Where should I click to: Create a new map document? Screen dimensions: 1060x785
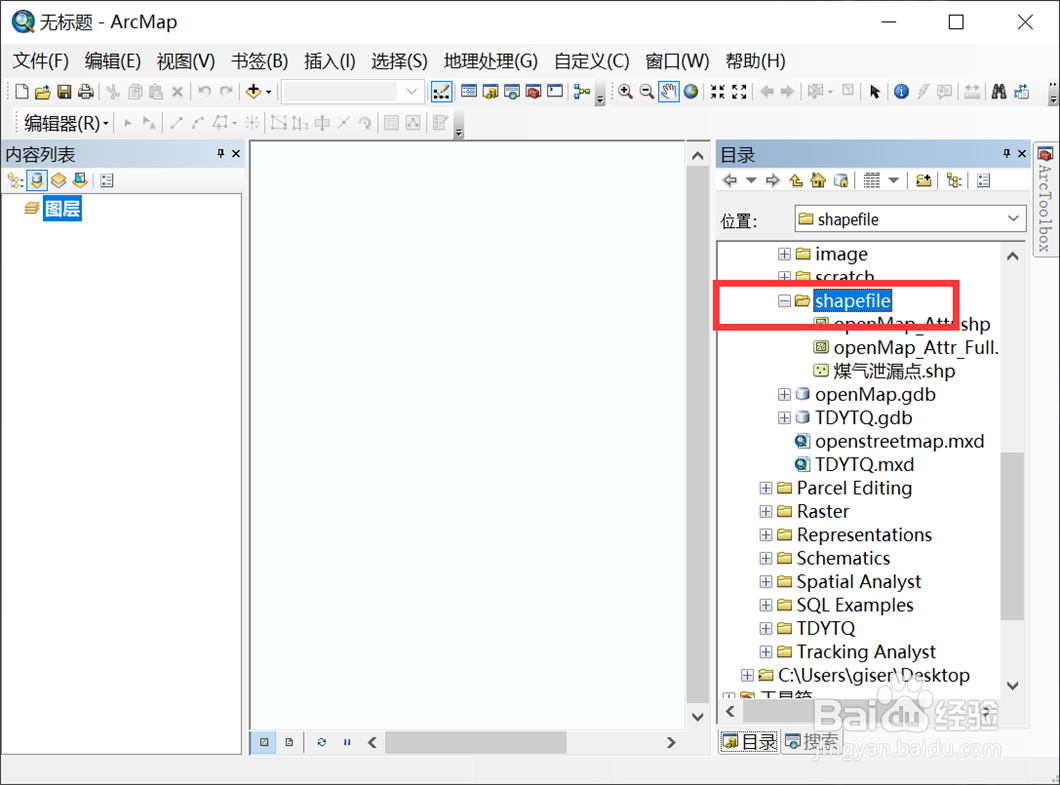click(22, 91)
